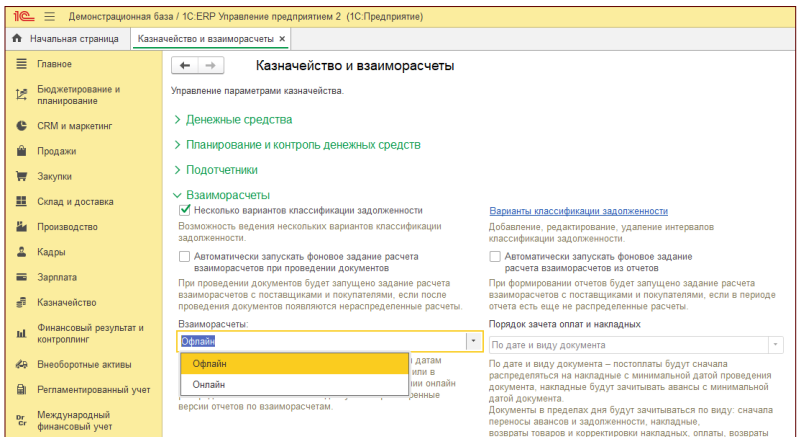Screen dimensions: 802x437
Task: Open the Главное section
Action: click(54, 64)
